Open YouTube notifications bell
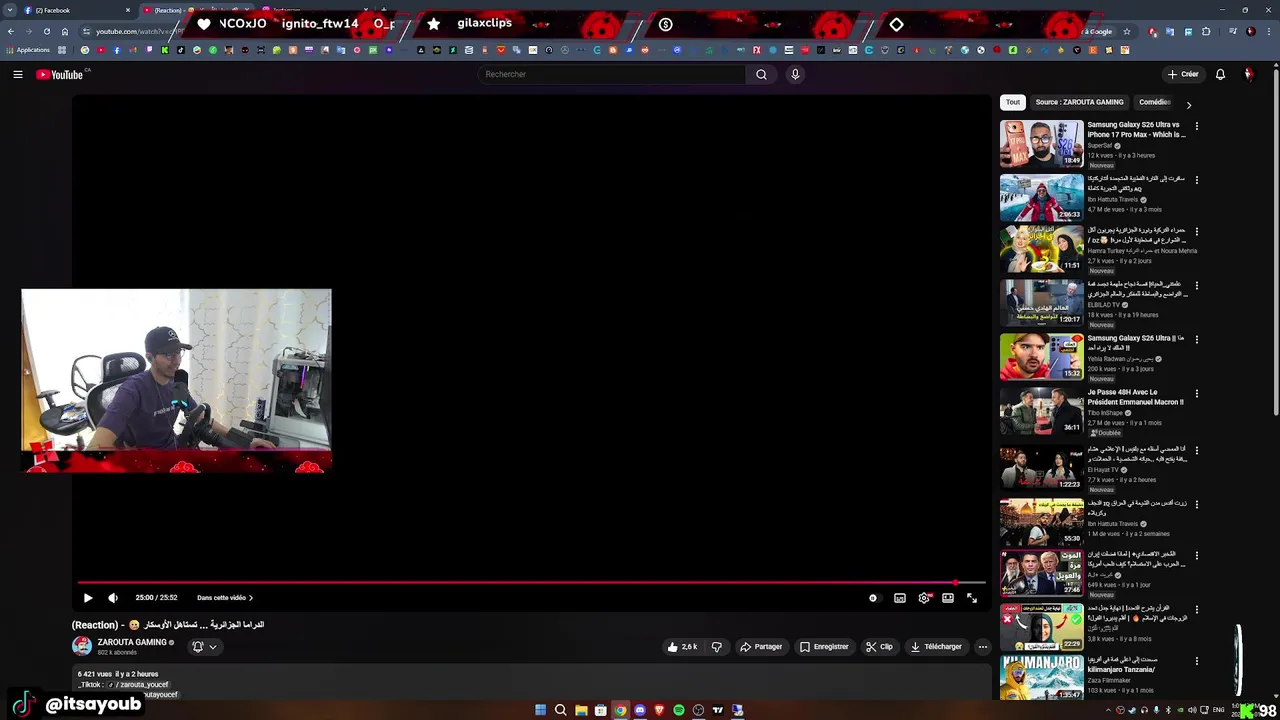 click(1220, 74)
